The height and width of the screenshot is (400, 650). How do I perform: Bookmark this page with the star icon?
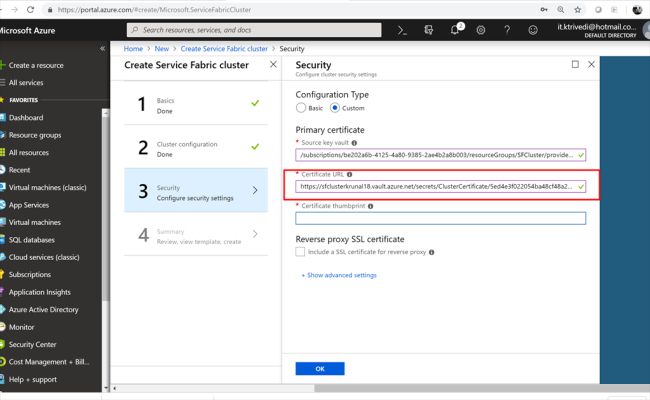pos(577,10)
